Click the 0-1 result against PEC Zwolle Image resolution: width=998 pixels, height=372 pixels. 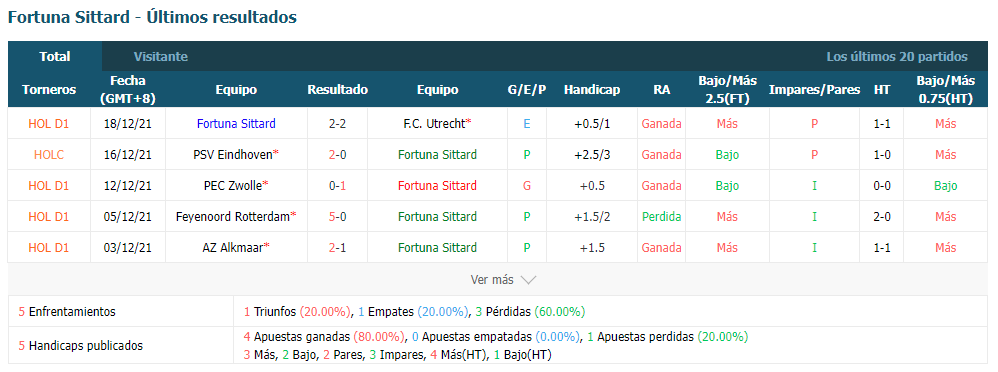pyautogui.click(x=337, y=185)
